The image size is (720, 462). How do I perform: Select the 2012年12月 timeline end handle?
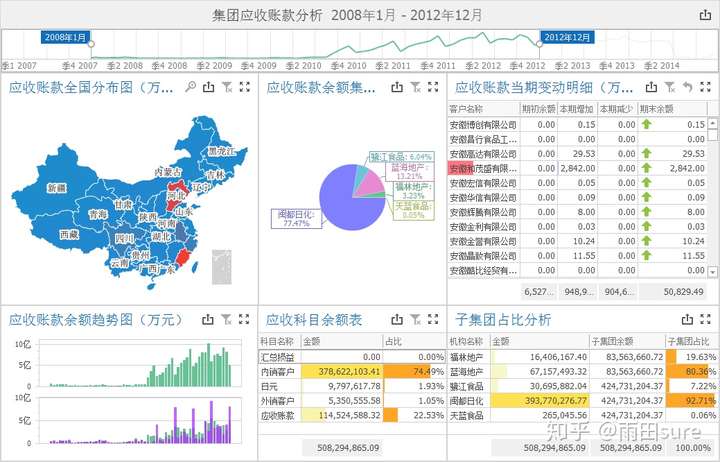tap(539, 44)
